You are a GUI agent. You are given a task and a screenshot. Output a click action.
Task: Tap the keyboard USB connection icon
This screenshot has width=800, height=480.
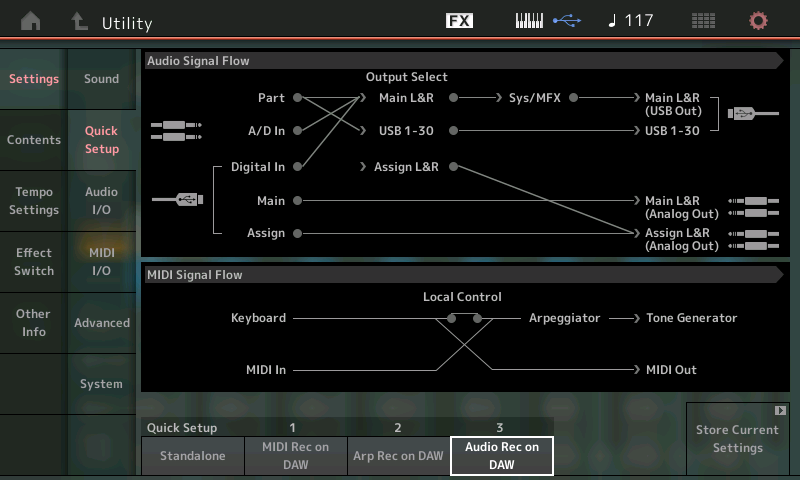(547, 21)
